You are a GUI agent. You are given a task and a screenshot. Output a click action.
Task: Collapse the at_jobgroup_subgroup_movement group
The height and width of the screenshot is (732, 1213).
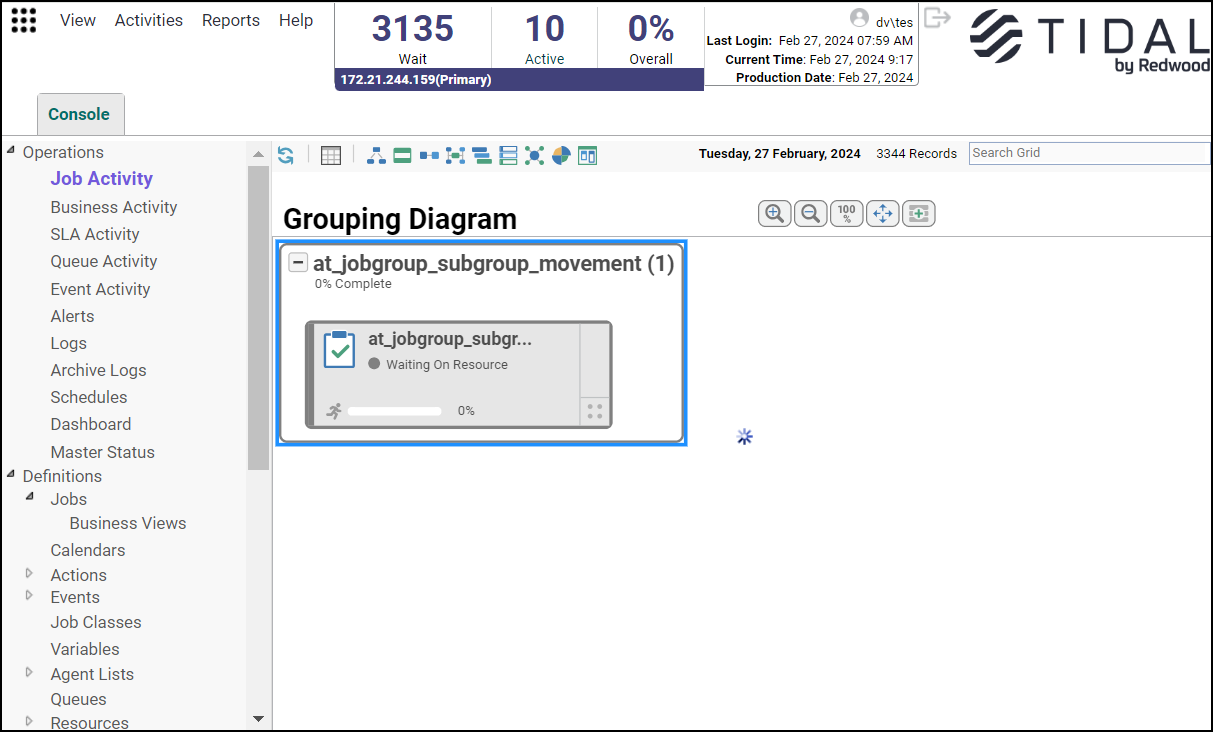[297, 263]
